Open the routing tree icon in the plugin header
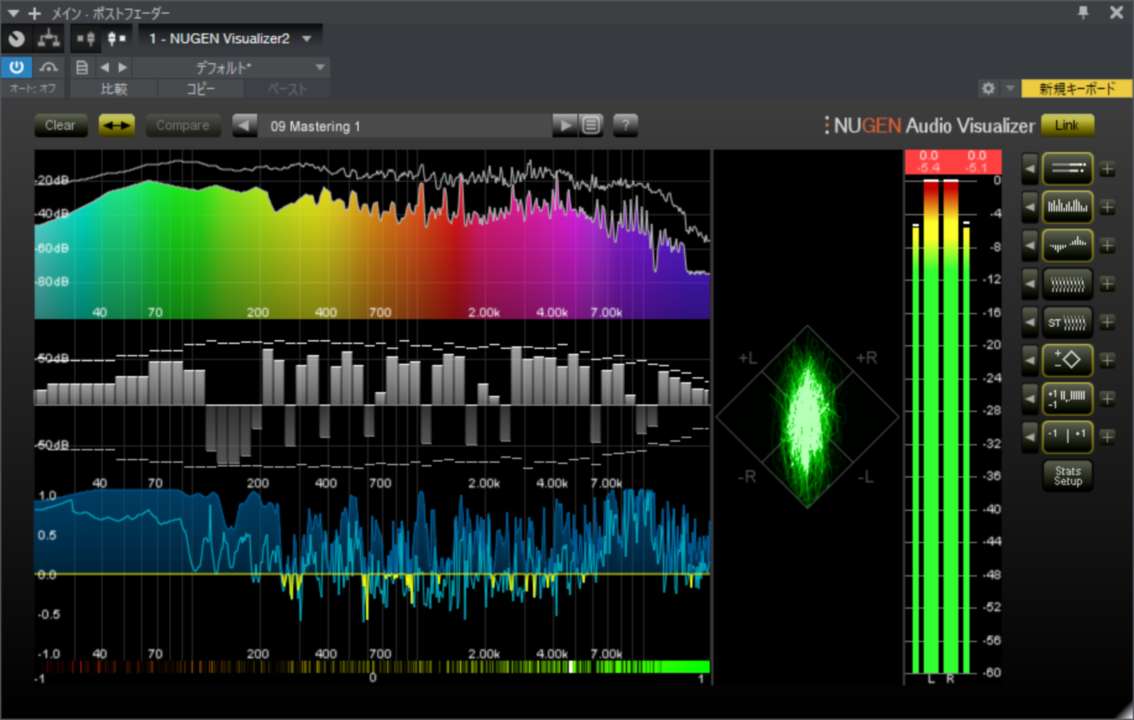 [x=48, y=39]
